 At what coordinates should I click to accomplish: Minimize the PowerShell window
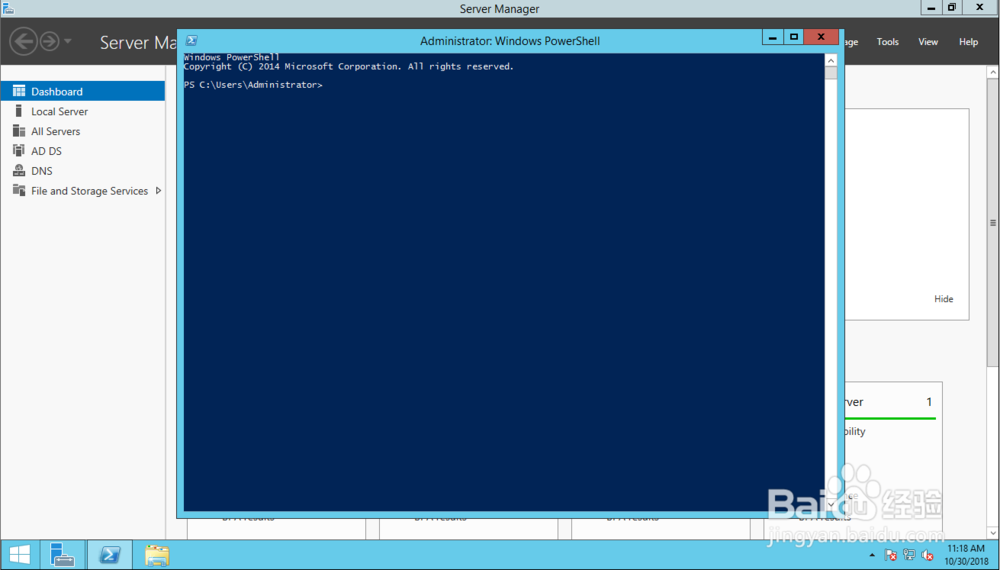(772, 37)
